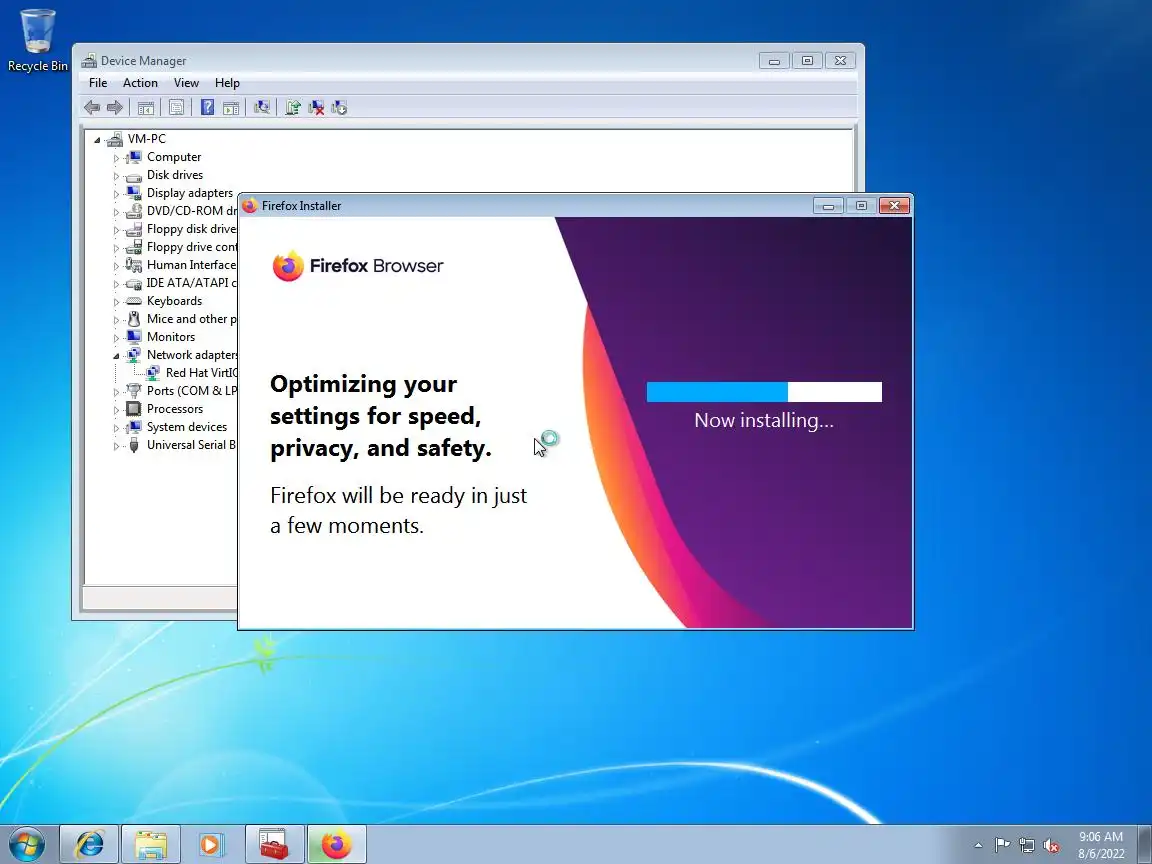
Task: Launch Internet Explorer from taskbar
Action: 89,844
